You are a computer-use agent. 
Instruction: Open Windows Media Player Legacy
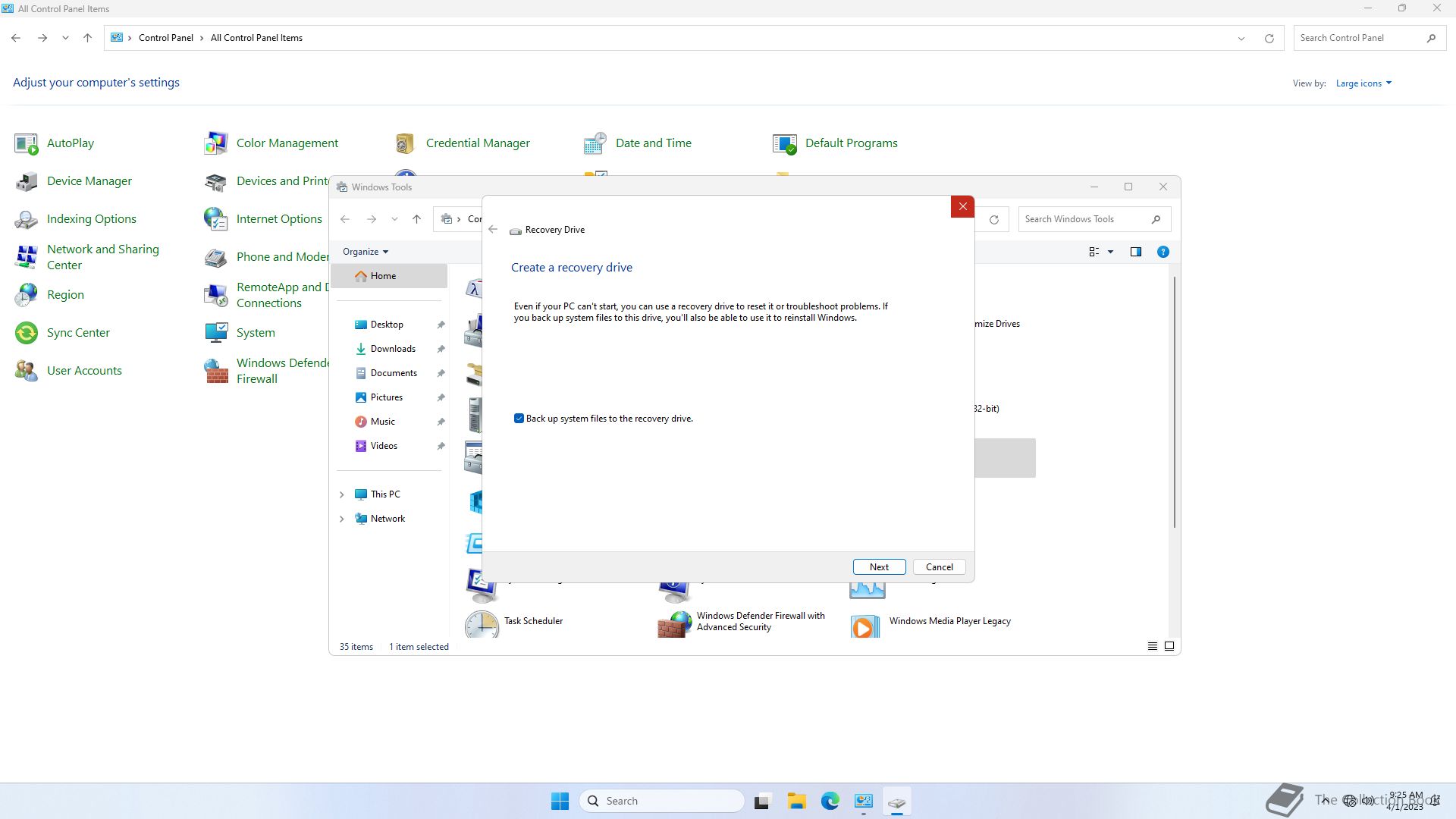[931, 622]
